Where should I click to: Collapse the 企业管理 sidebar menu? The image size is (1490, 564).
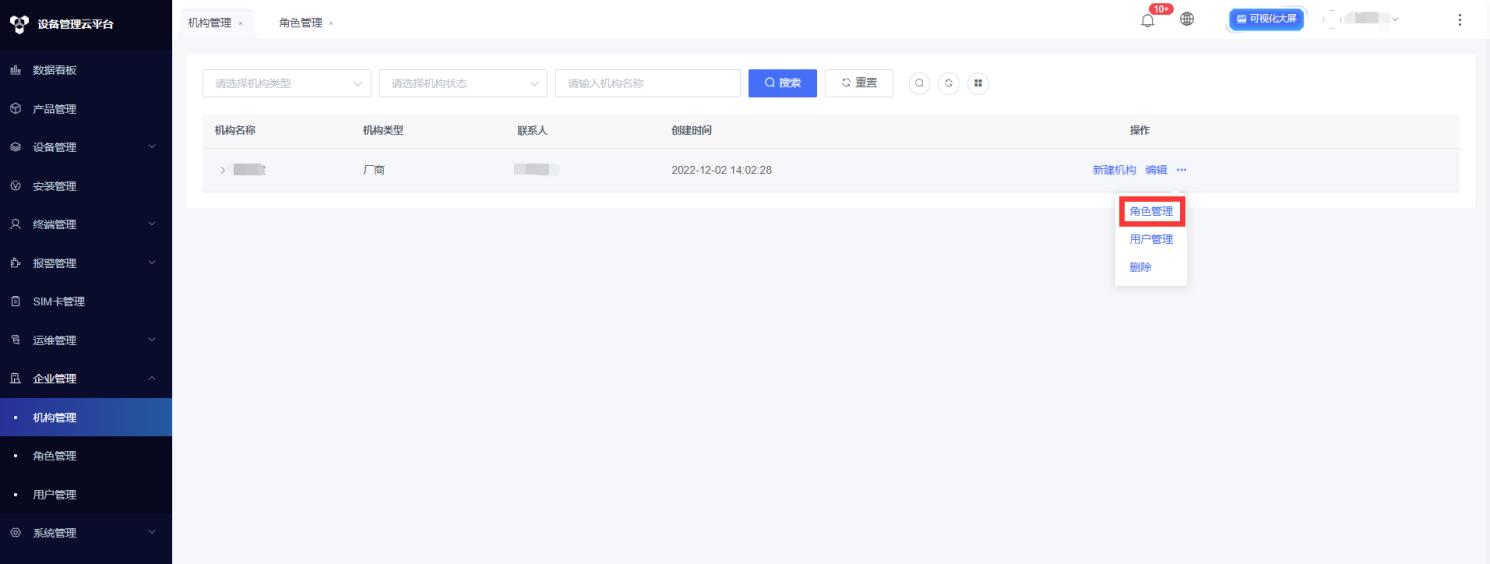(x=152, y=378)
